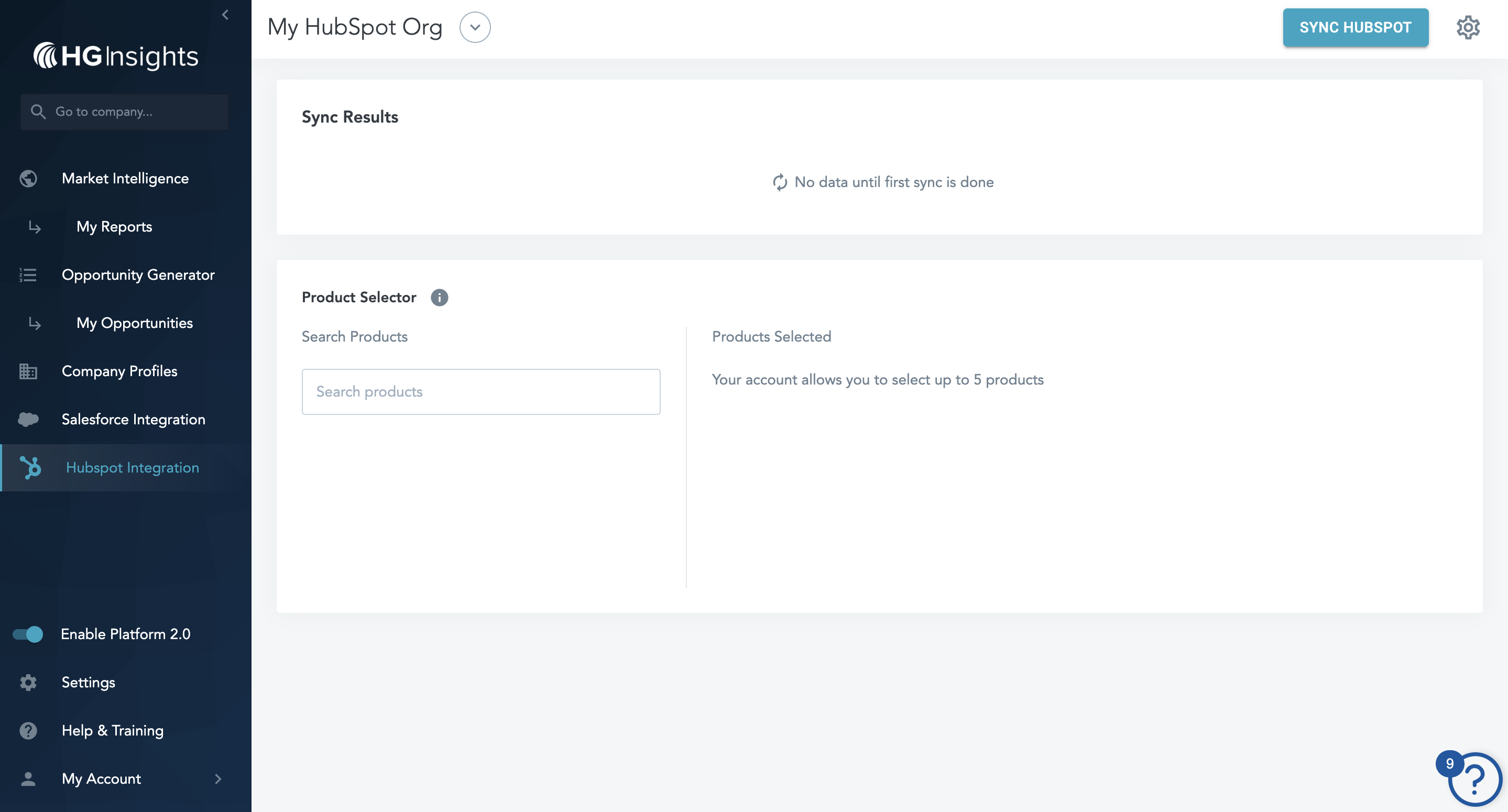Click the SYNC HUBSPOT button
Image resolution: width=1508 pixels, height=812 pixels.
coord(1355,28)
